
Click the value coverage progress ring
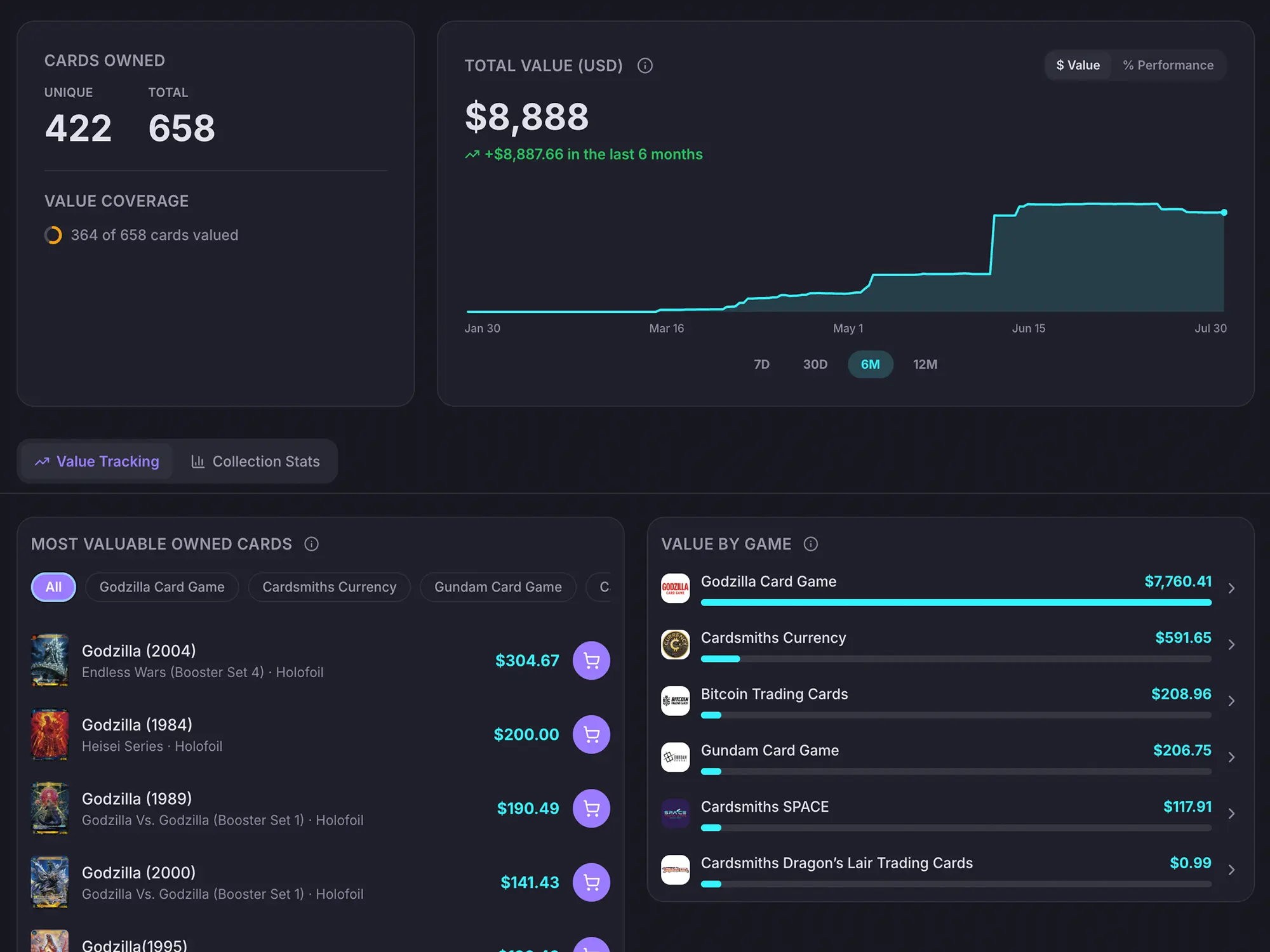tap(53, 235)
